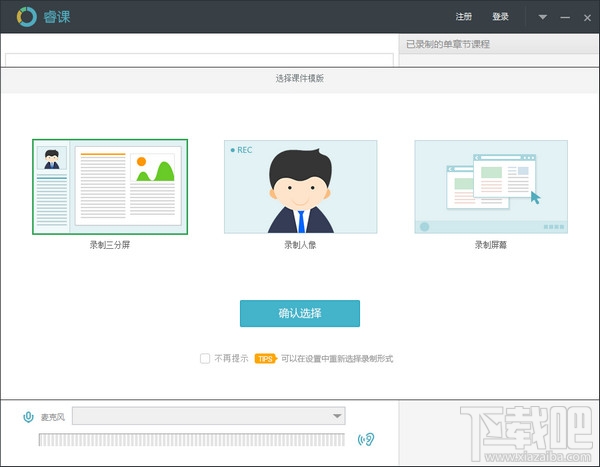The image size is (600, 467).
Task: Click the 录制人像 label text
Action: point(300,245)
